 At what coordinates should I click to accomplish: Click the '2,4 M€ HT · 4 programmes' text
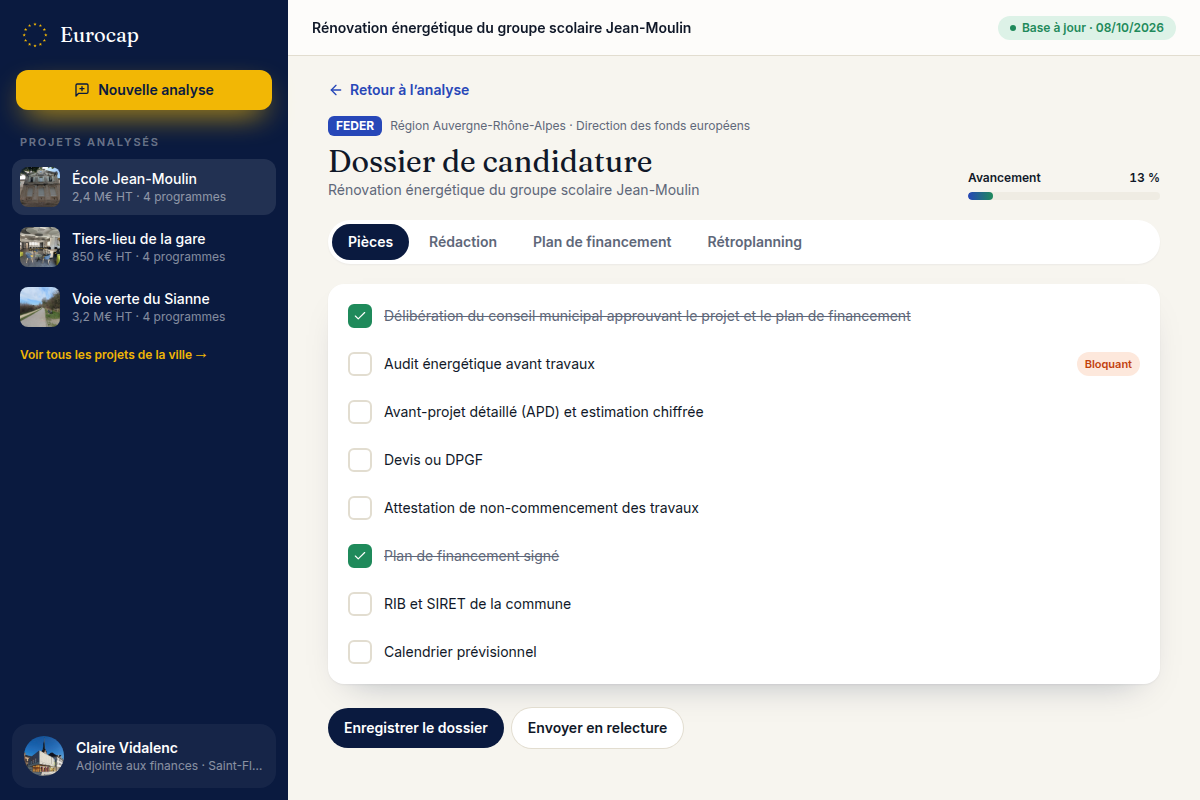(149, 197)
